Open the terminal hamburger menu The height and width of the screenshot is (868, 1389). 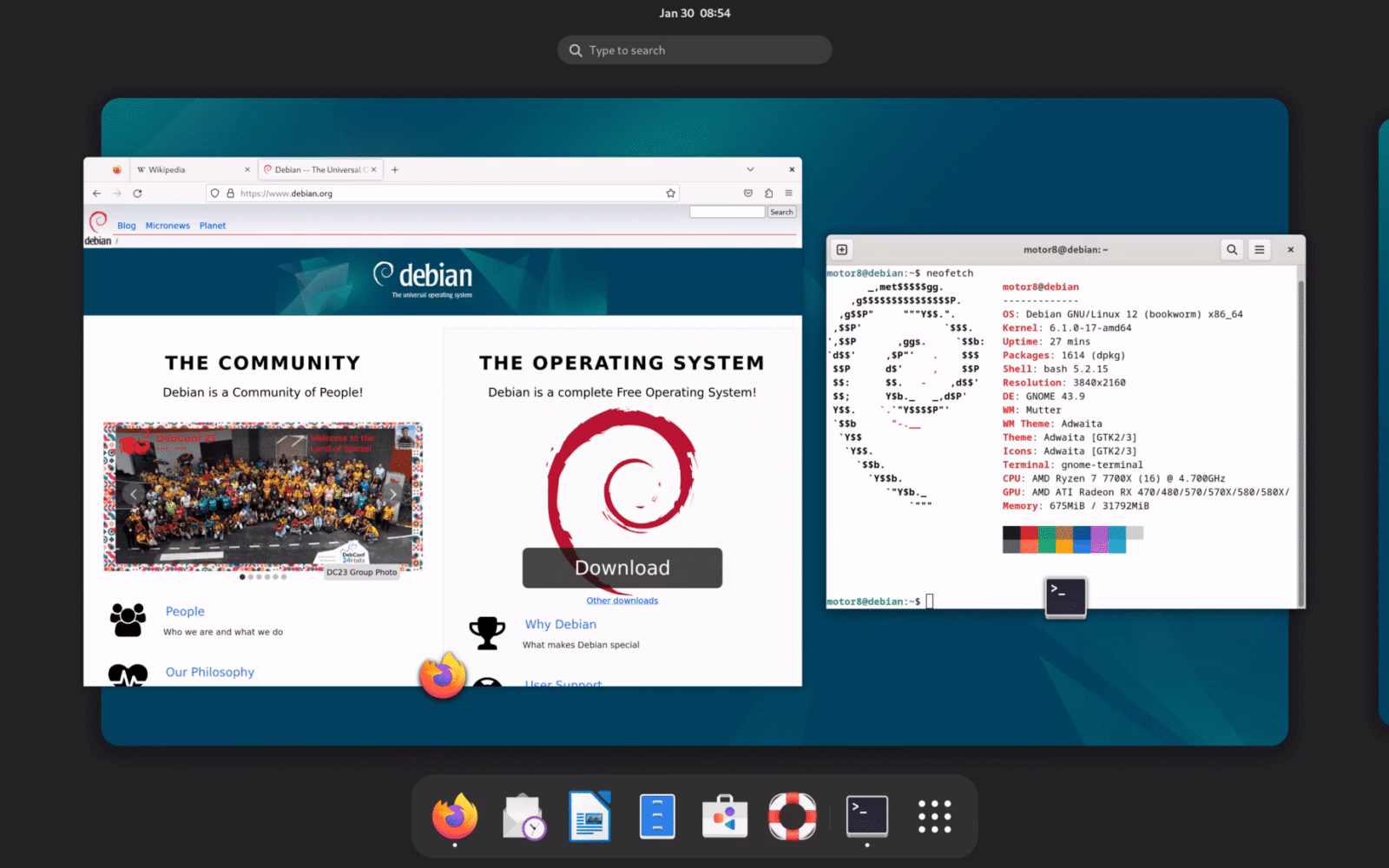[1260, 250]
